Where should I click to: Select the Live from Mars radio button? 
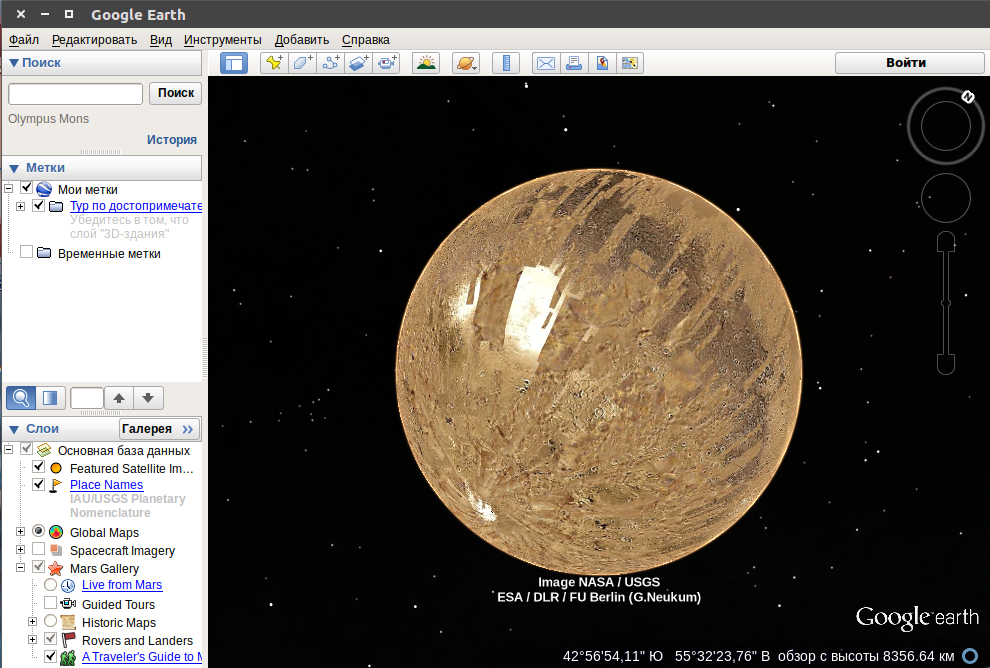pyautogui.click(x=51, y=585)
